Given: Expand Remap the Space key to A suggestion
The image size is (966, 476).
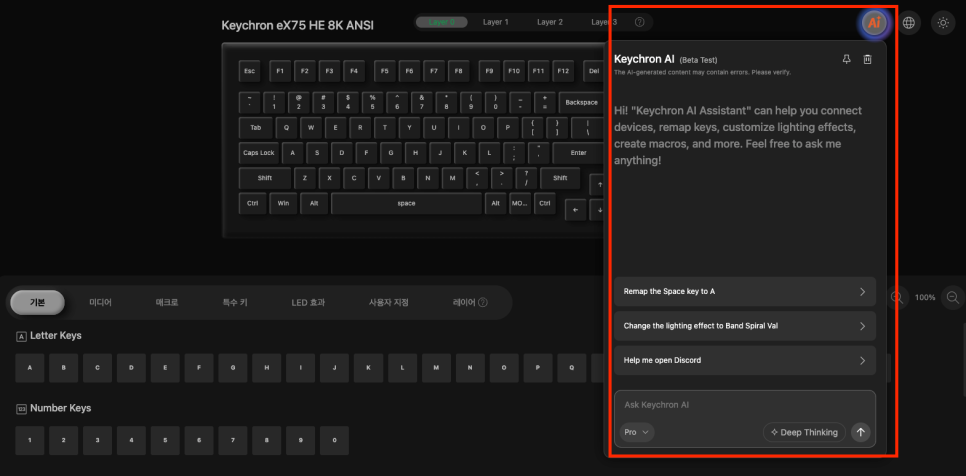Looking at the screenshot, I should 745,291.
